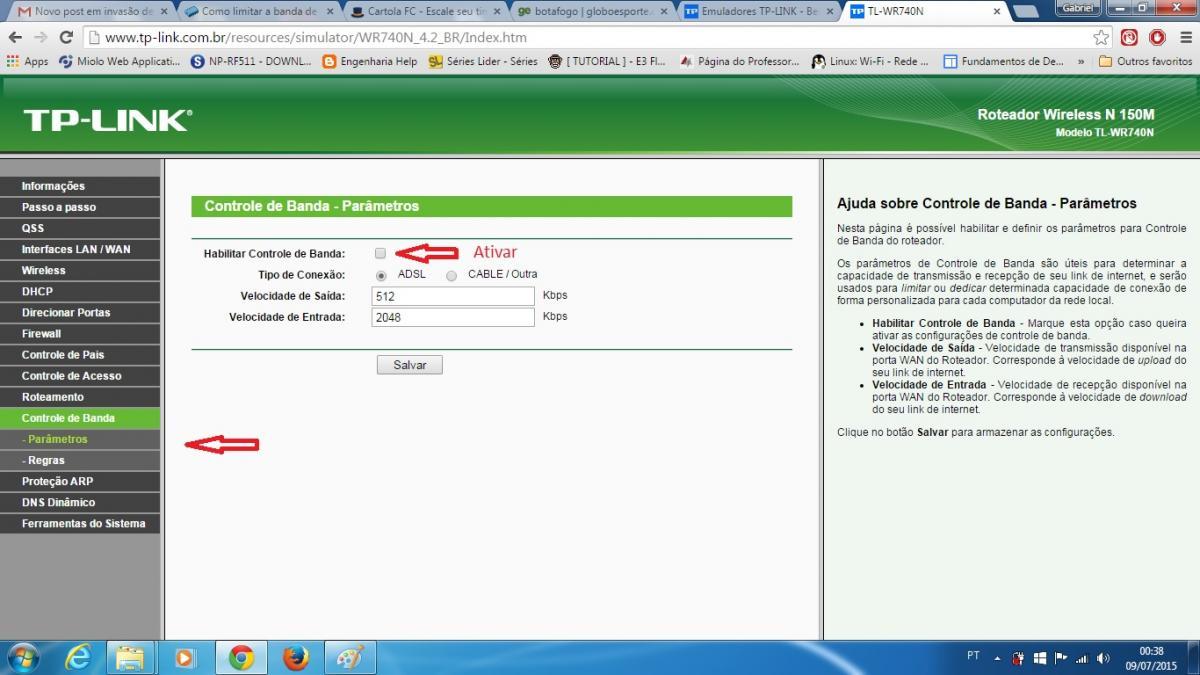Open the Proteção ARP menu item
1200x675 pixels.
(80, 481)
